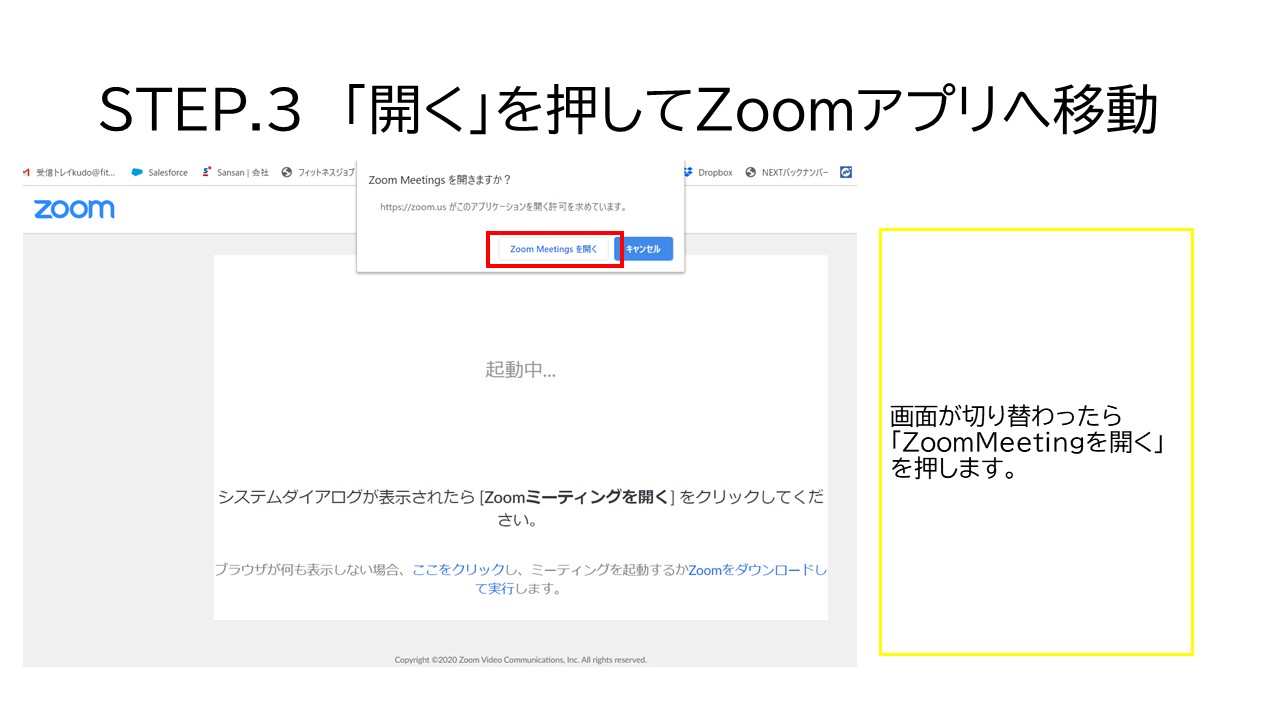
Task: Click the Salesforce cloud bookmark icon
Action: pos(137,172)
